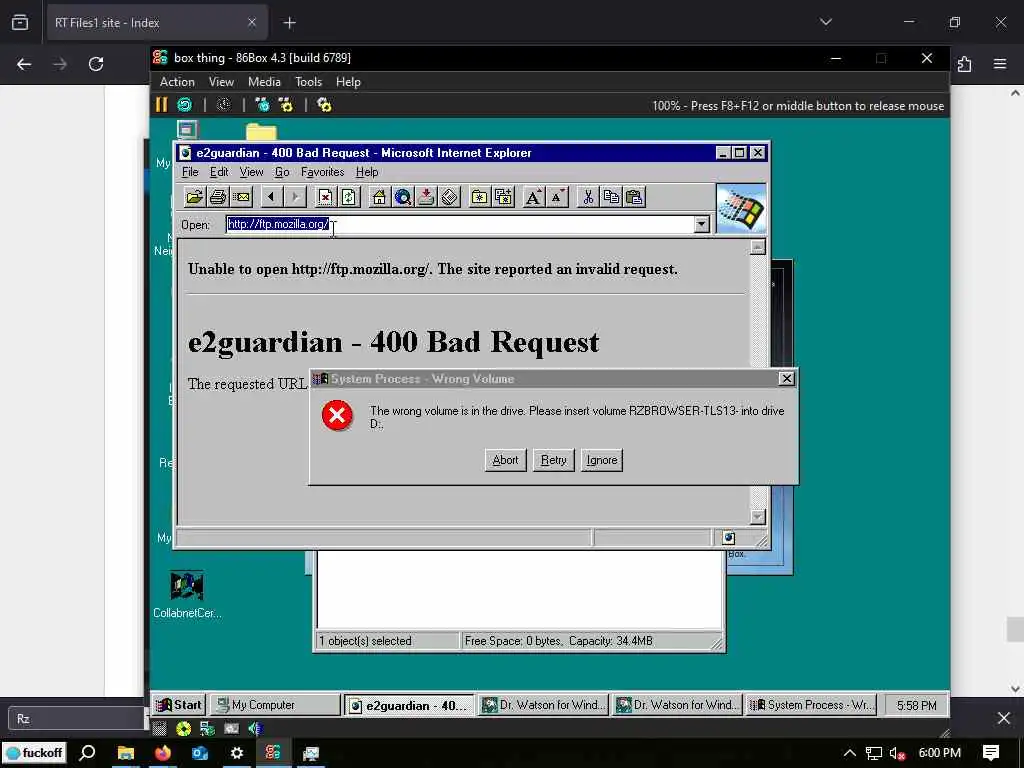1024x768 pixels.
Task: Open the Go menu in Internet Explorer
Action: (x=281, y=172)
